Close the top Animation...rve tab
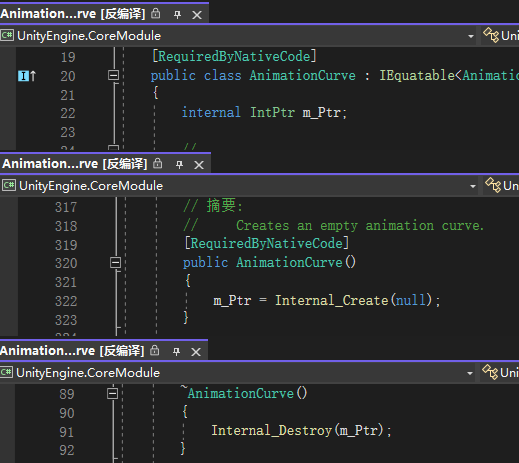This screenshot has width=519, height=463. (197, 15)
